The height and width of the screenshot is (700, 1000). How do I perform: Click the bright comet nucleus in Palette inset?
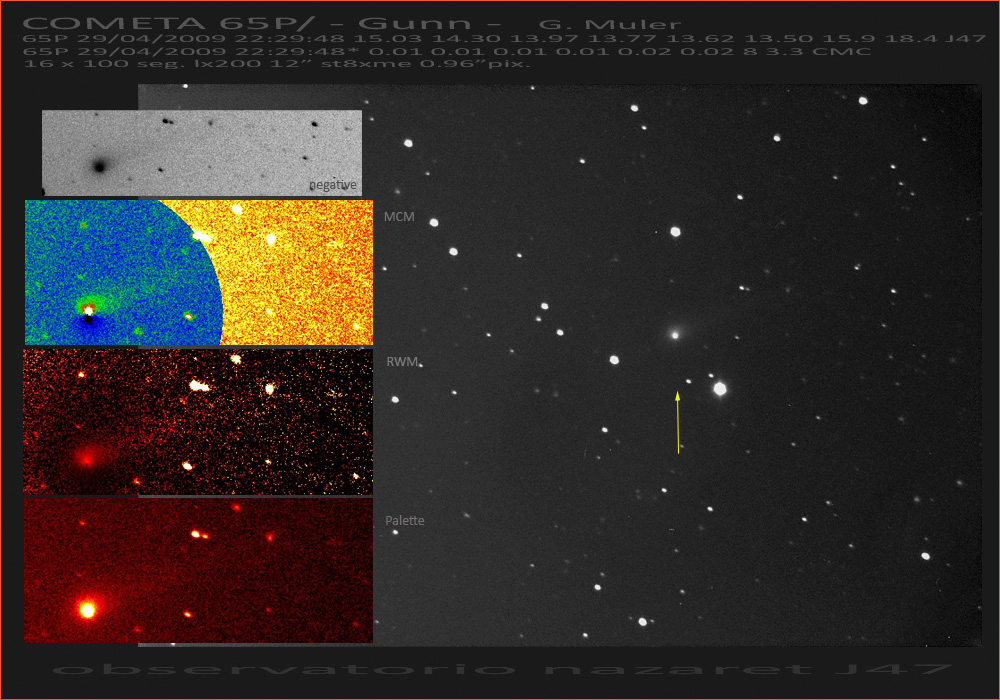pyautogui.click(x=87, y=608)
